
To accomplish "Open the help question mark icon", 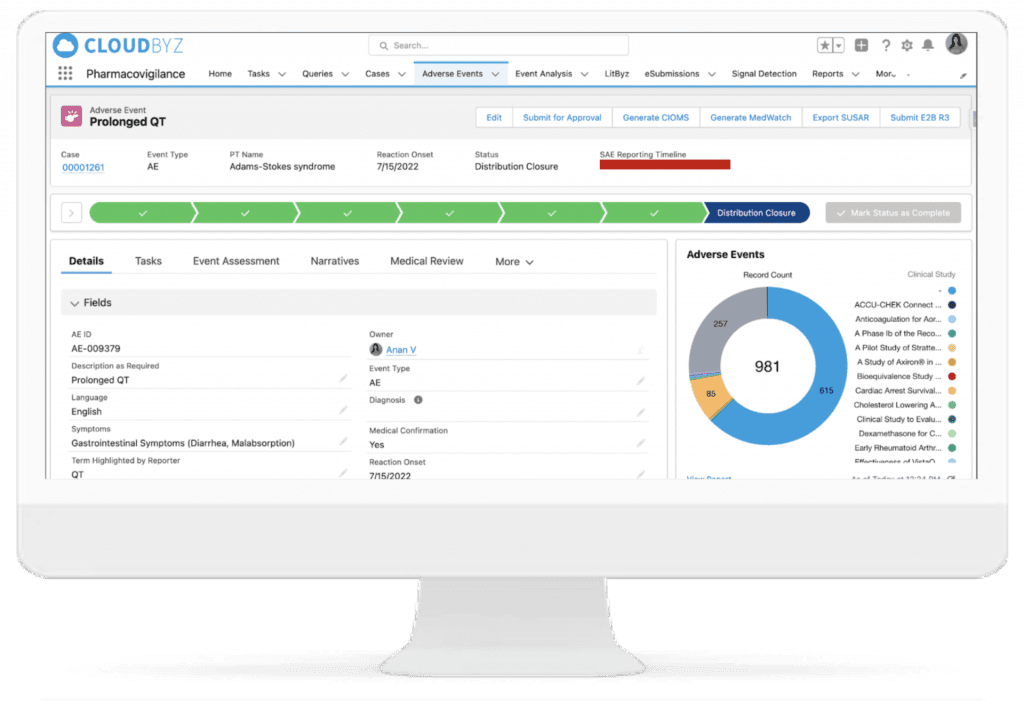I will coord(886,45).
